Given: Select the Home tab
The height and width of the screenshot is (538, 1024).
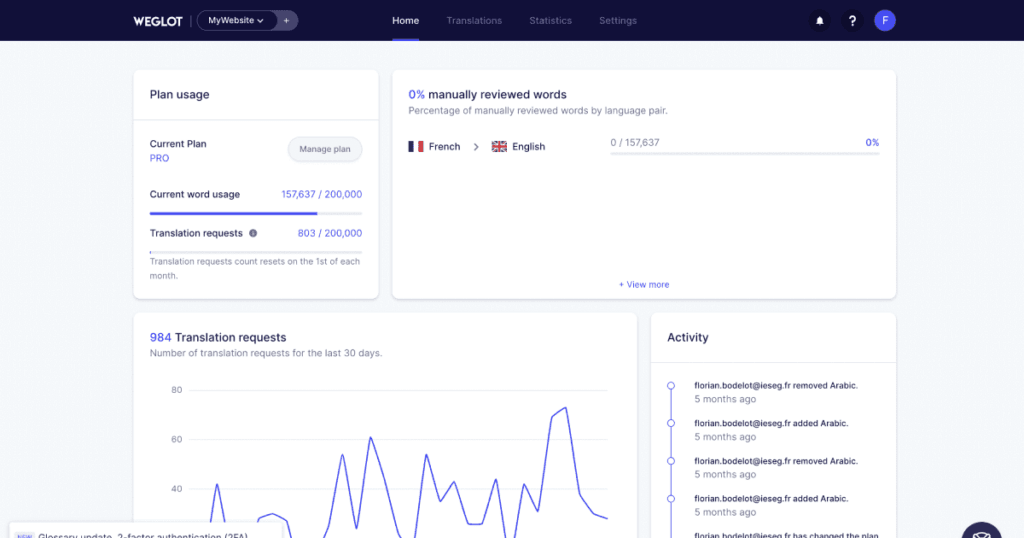Looking at the screenshot, I should tap(405, 20).
